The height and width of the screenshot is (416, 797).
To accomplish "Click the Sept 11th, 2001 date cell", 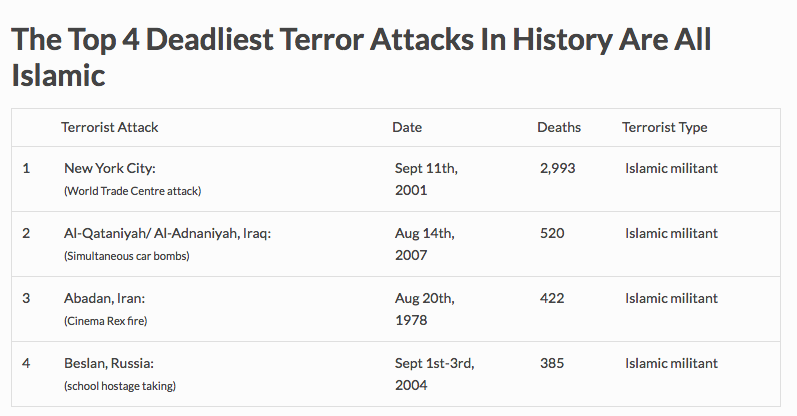I will coord(425,178).
